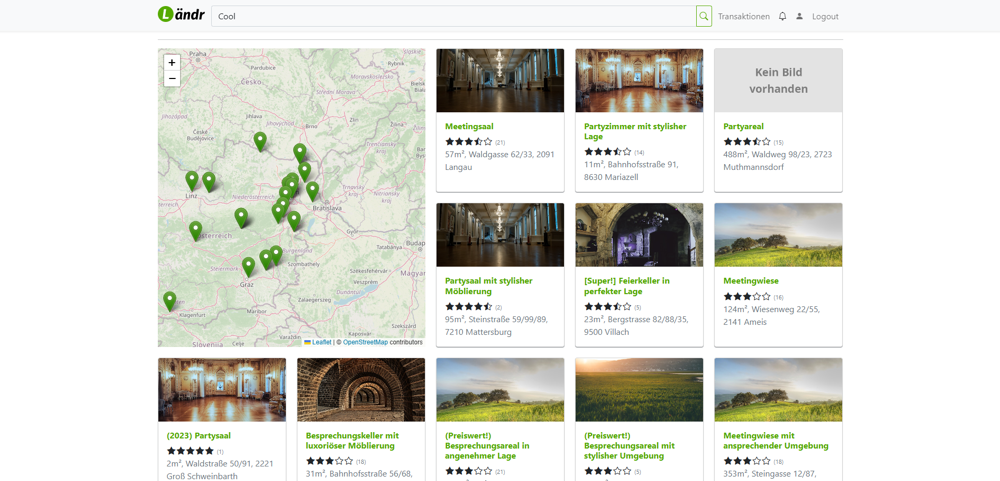Image resolution: width=1000 pixels, height=481 pixels.
Task: Open the Meetingwiese listing title
Action: click(751, 281)
